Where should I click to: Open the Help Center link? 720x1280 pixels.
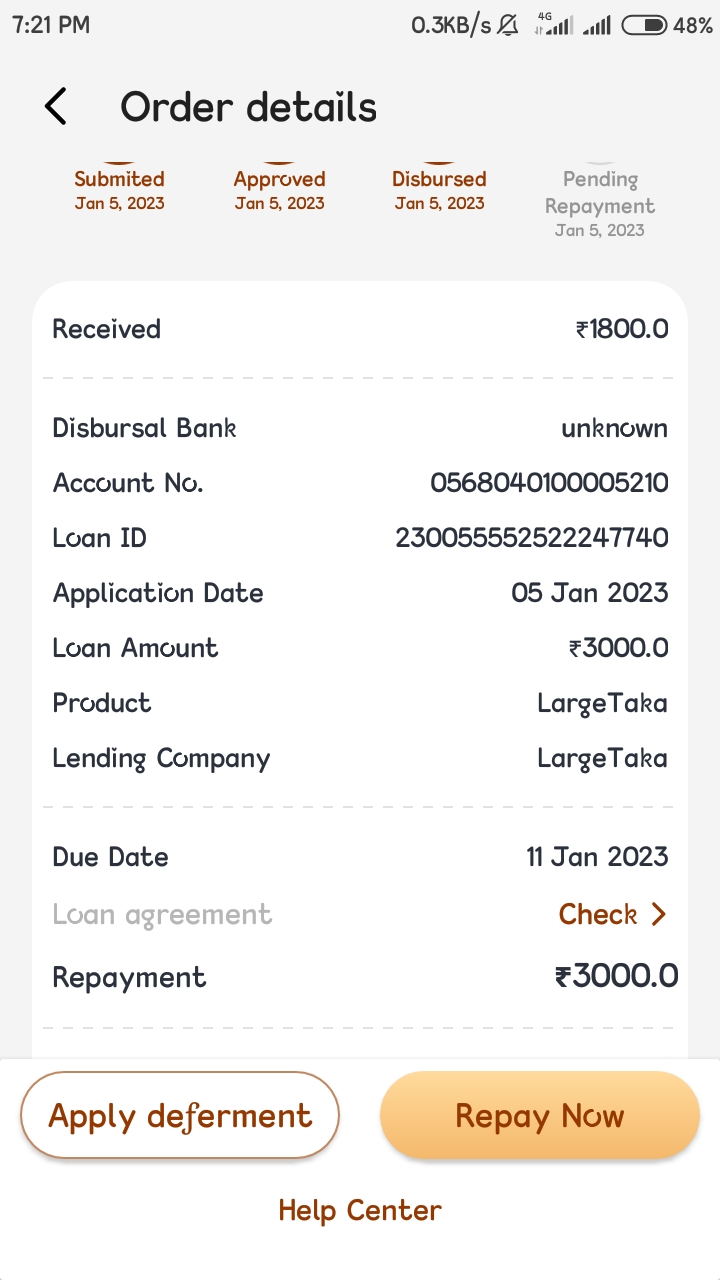[360, 1210]
